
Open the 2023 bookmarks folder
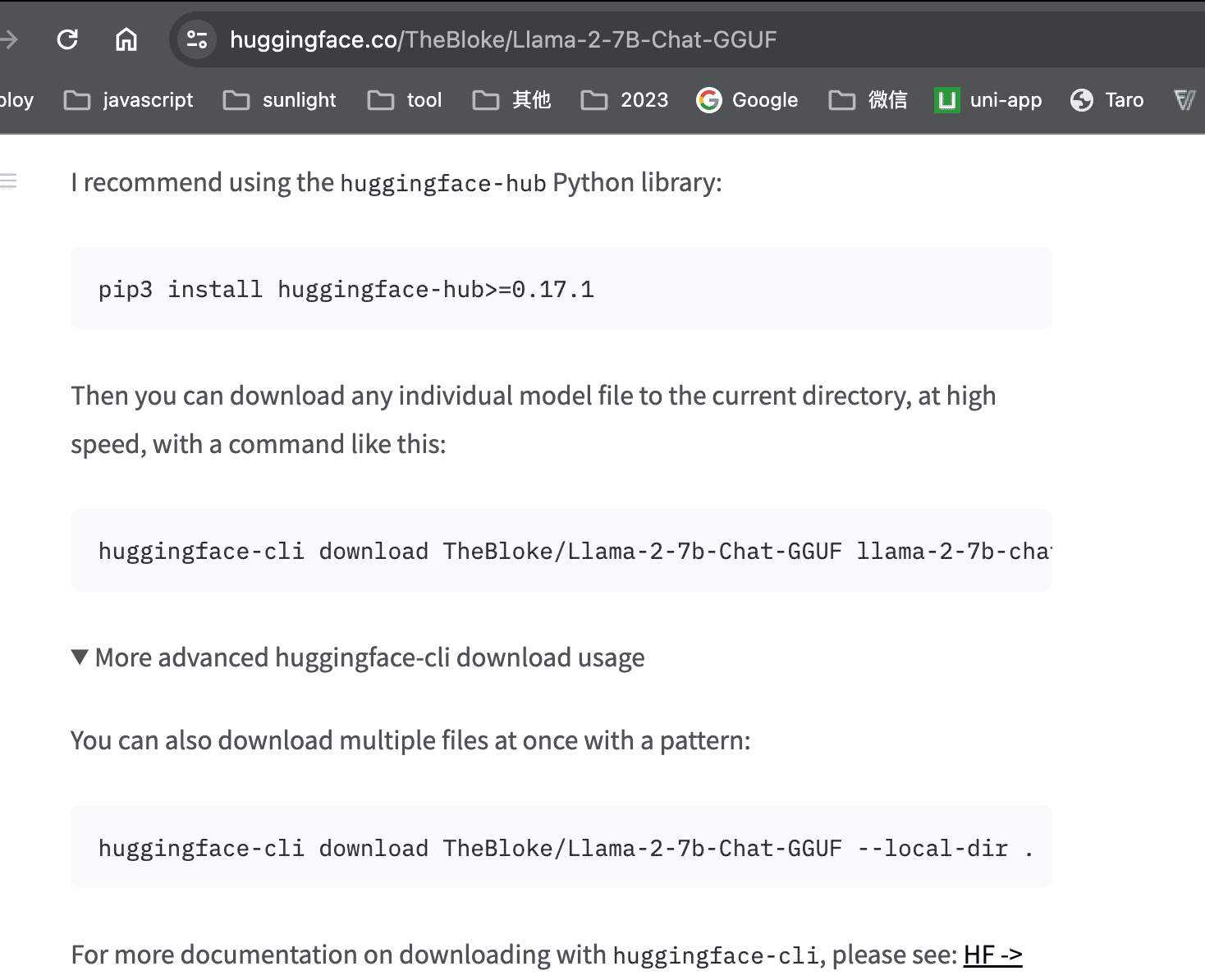click(x=624, y=99)
